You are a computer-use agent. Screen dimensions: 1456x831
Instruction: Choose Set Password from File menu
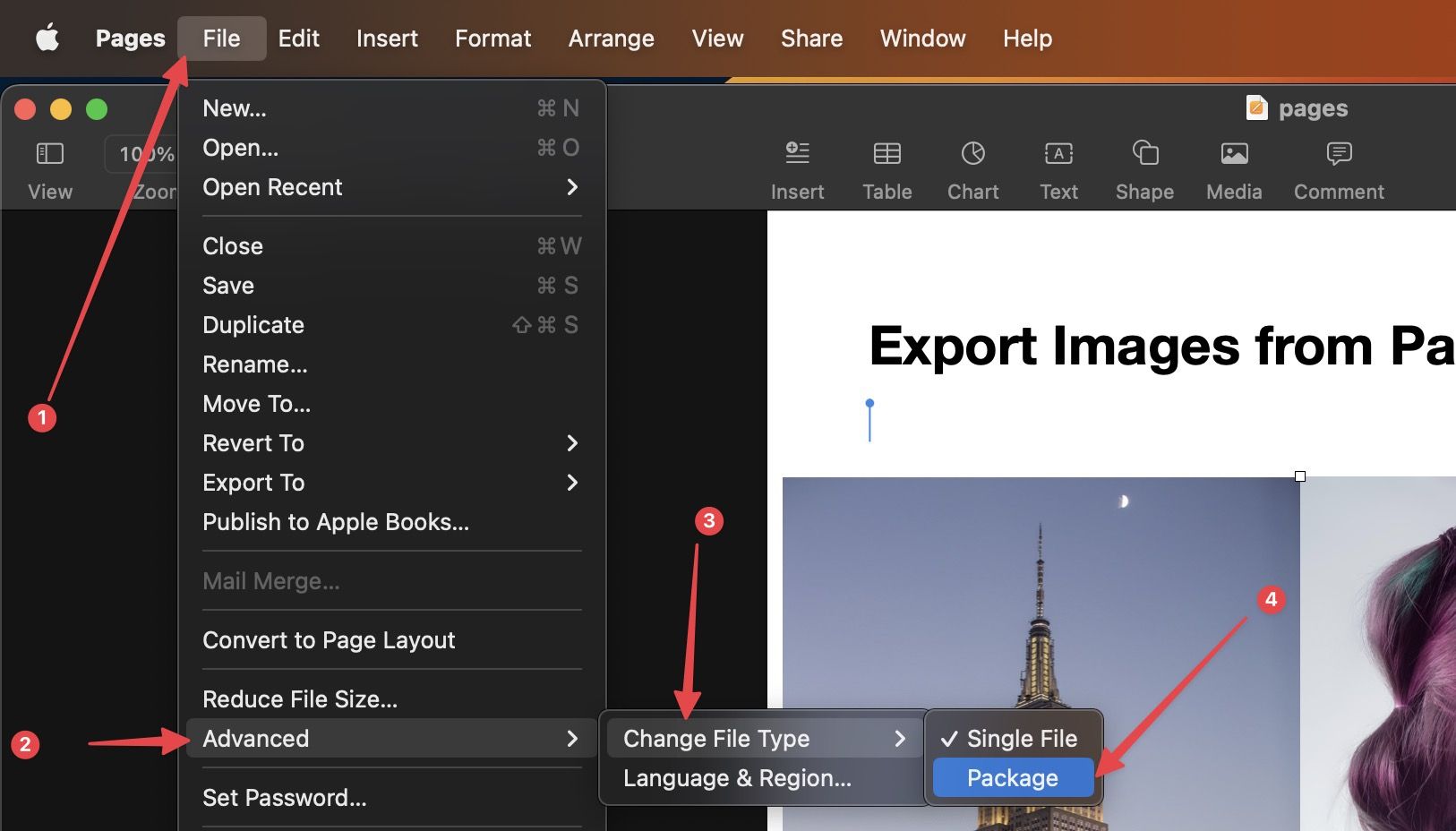[285, 798]
